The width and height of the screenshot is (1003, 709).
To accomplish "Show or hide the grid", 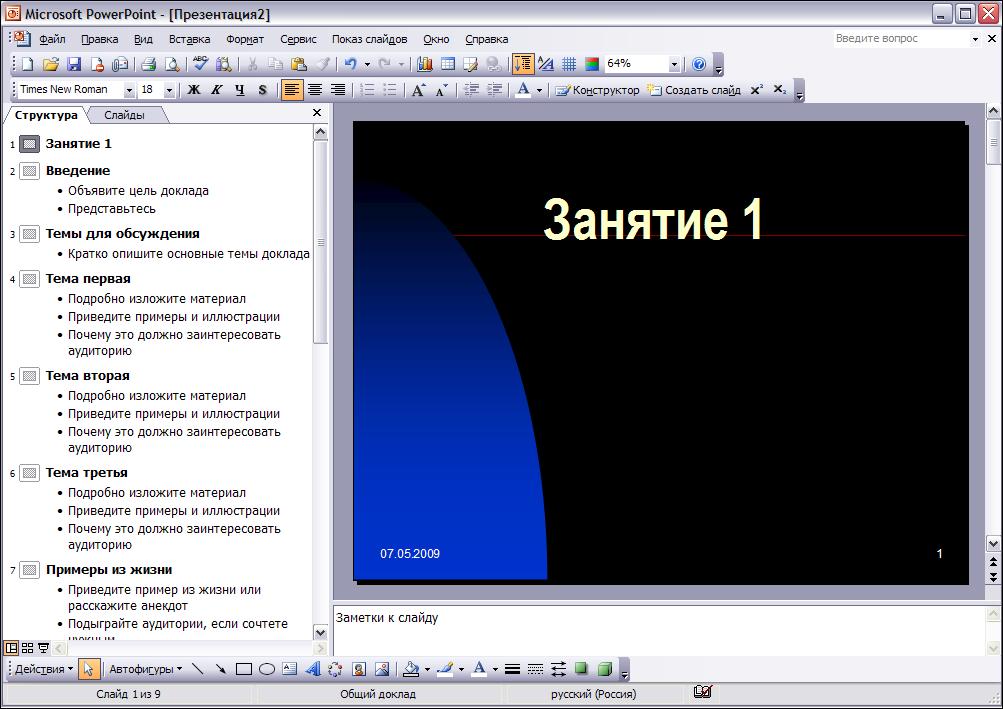I will click(569, 64).
